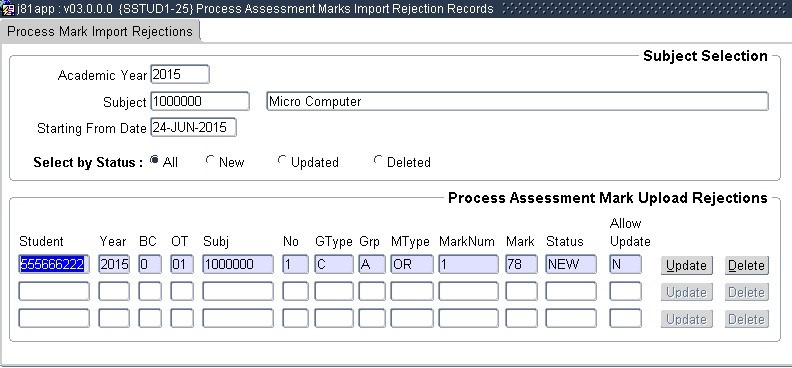The height and width of the screenshot is (368, 792).
Task: Click the Academic Year field
Action: [180, 74]
